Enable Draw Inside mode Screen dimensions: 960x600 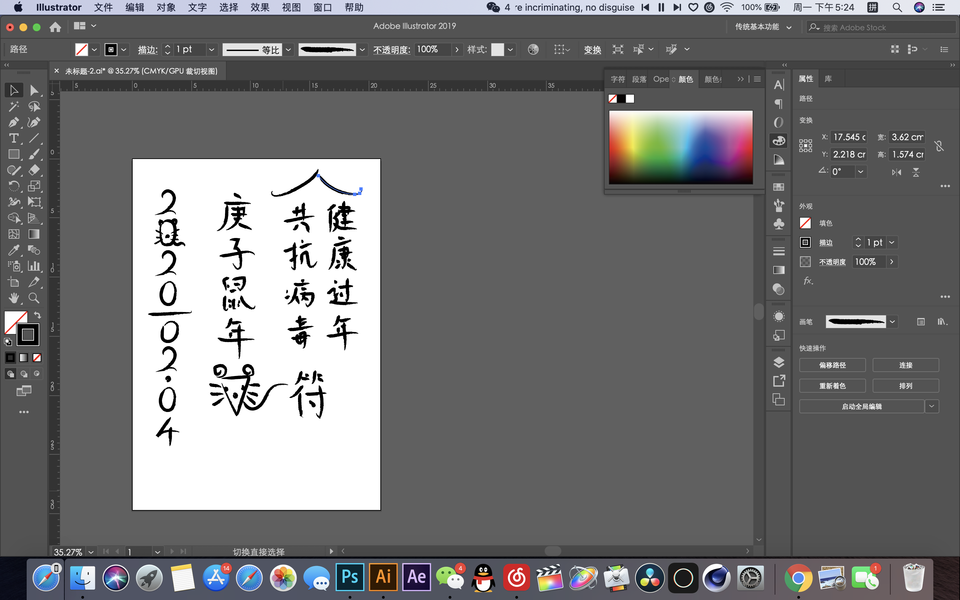tap(37, 373)
